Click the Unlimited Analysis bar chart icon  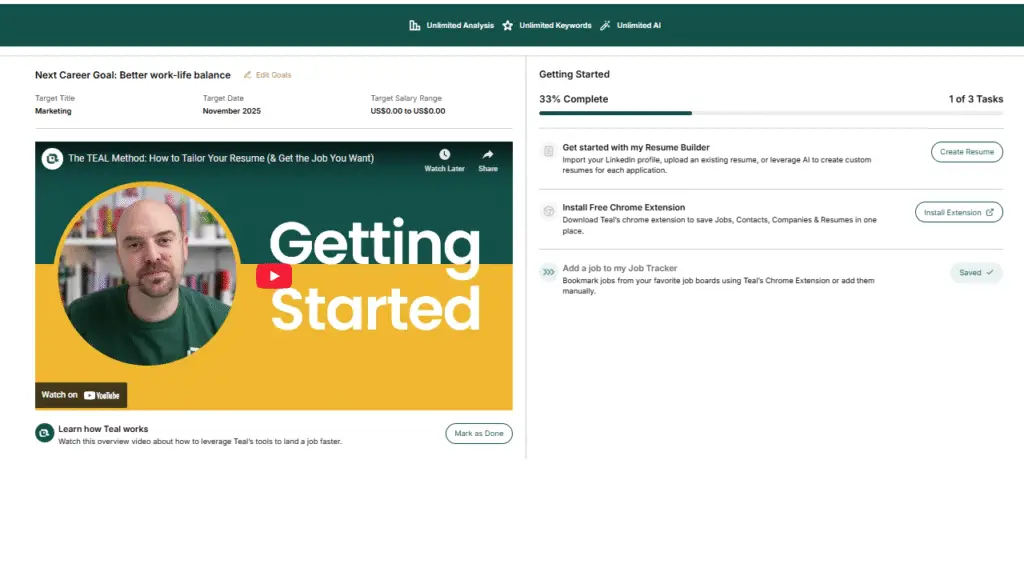point(415,26)
